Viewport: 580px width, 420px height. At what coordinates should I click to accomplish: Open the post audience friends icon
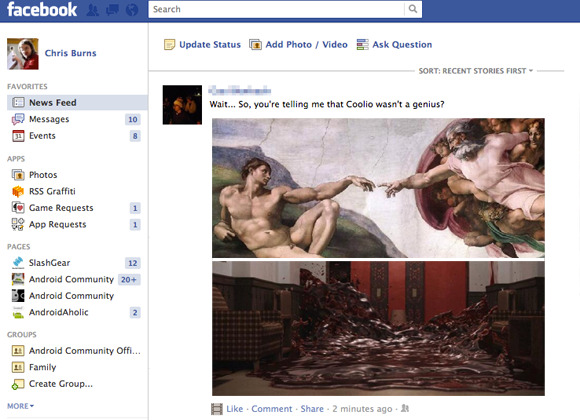pyautogui.click(x=405, y=408)
